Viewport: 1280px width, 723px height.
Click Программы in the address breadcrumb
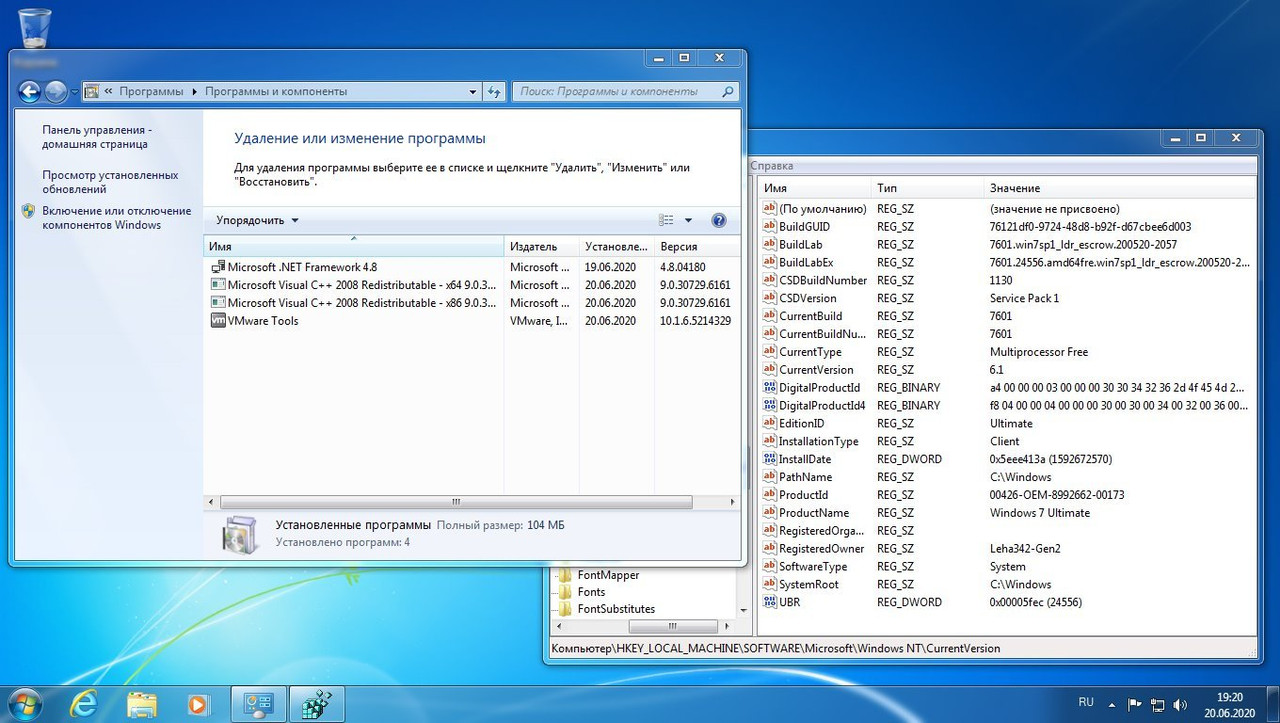pyautogui.click(x=151, y=91)
